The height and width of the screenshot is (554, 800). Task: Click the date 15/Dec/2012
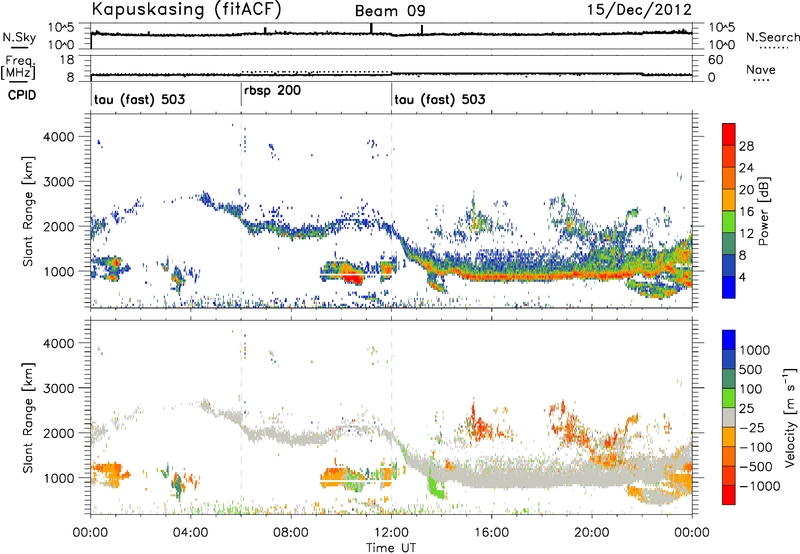tap(639, 10)
